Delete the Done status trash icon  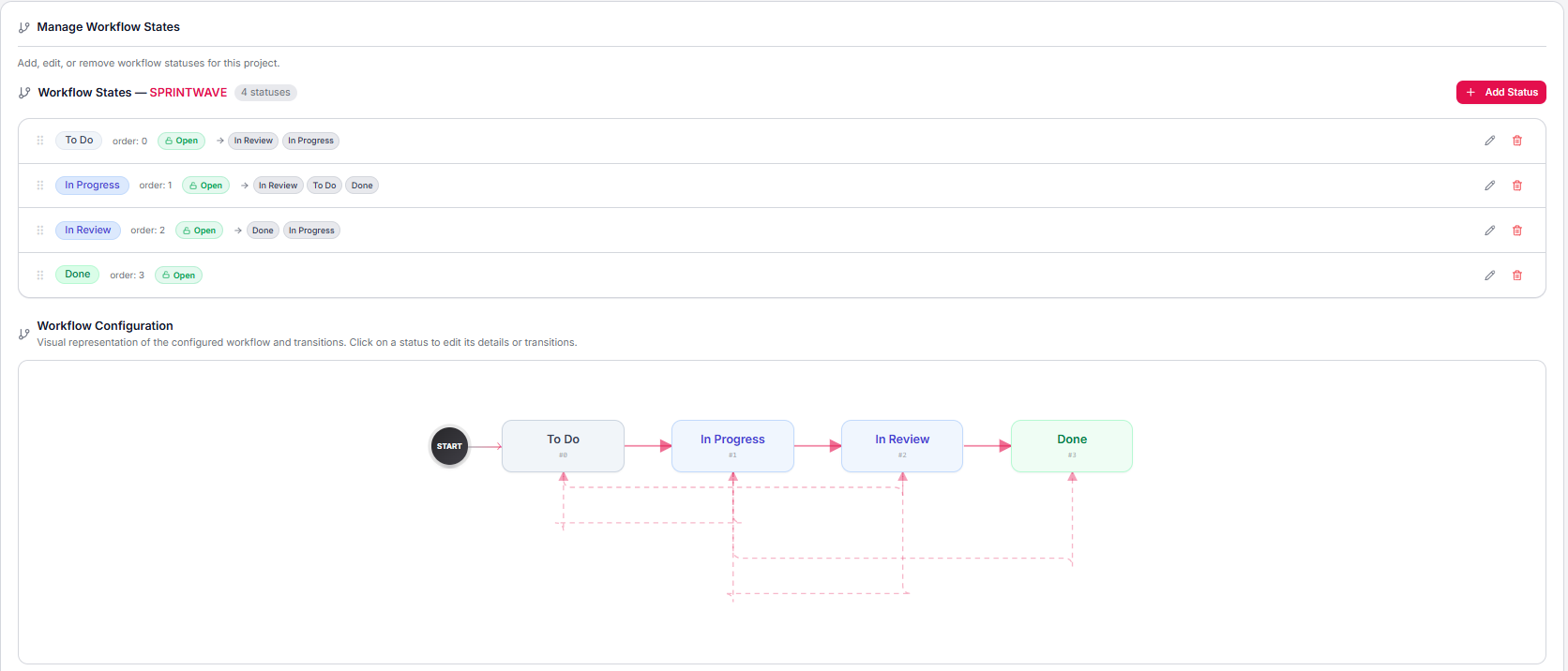[x=1516, y=276]
